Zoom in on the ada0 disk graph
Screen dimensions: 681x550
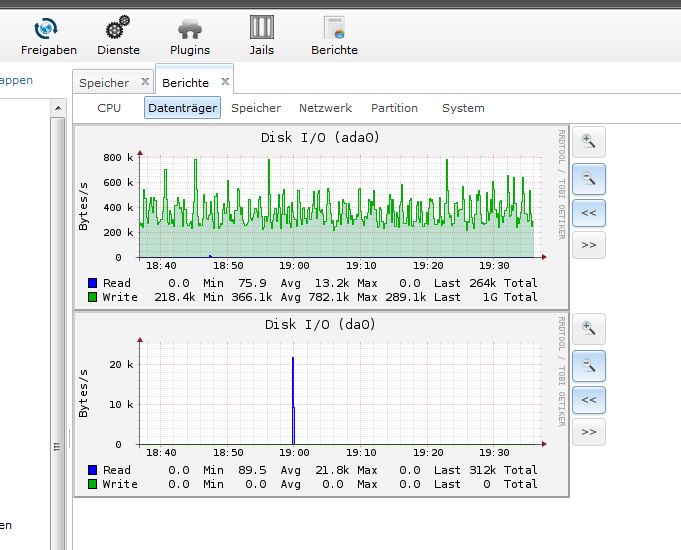point(588,142)
